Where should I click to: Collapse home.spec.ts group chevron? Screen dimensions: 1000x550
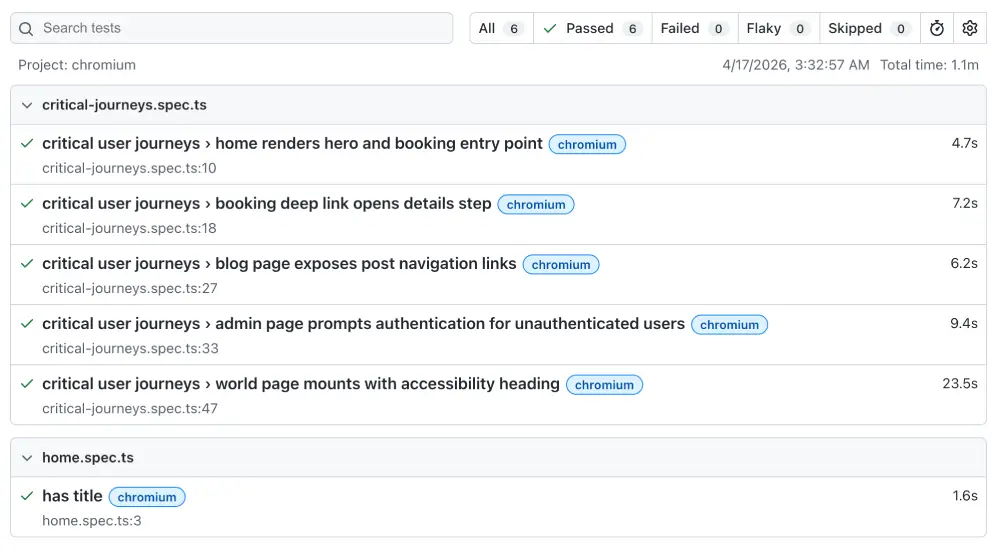pyautogui.click(x=27, y=458)
